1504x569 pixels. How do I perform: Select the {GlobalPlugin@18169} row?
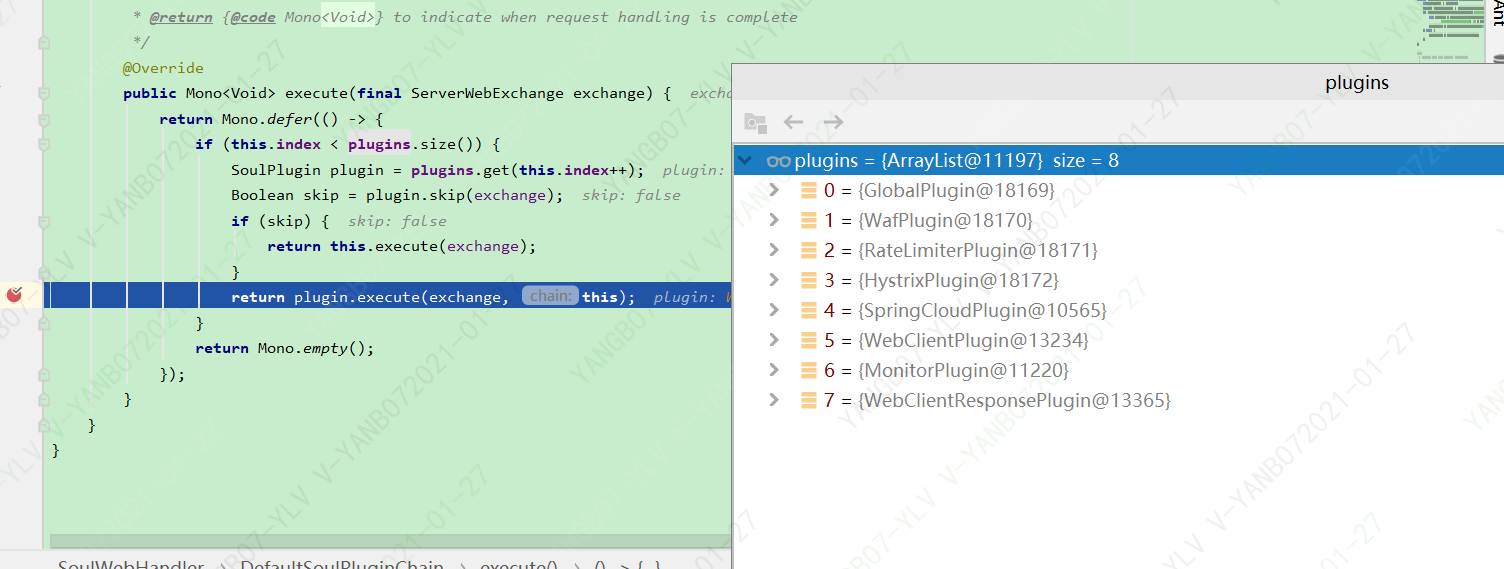coord(1118,190)
